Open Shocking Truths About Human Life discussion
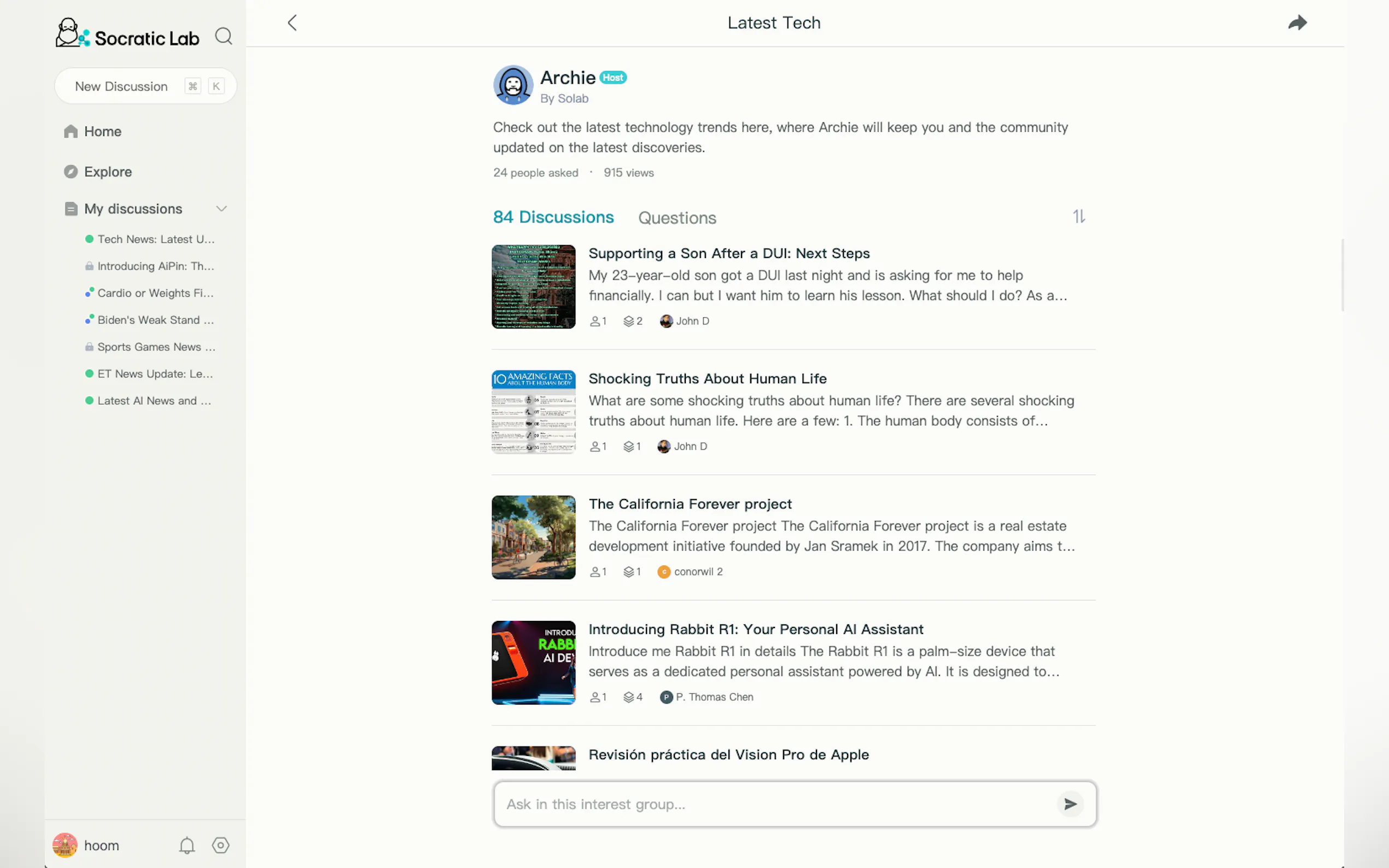Viewport: 1389px width, 868px height. (x=708, y=378)
